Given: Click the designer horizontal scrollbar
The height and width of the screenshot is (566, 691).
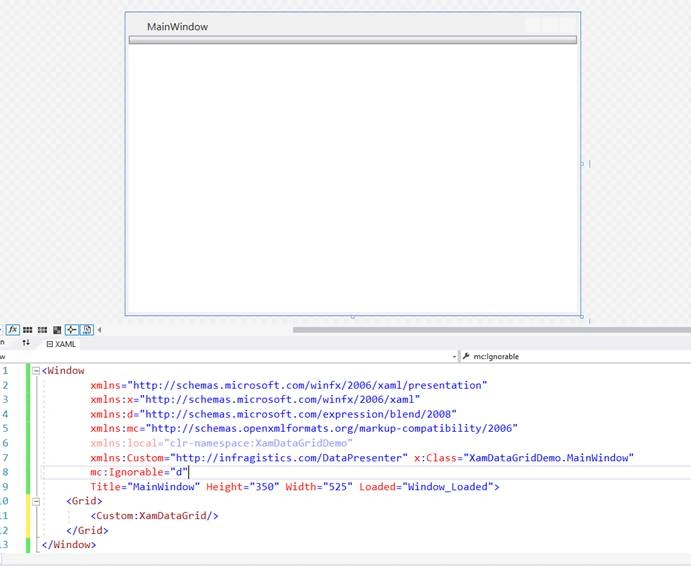Looking at the screenshot, I should coord(492,330).
